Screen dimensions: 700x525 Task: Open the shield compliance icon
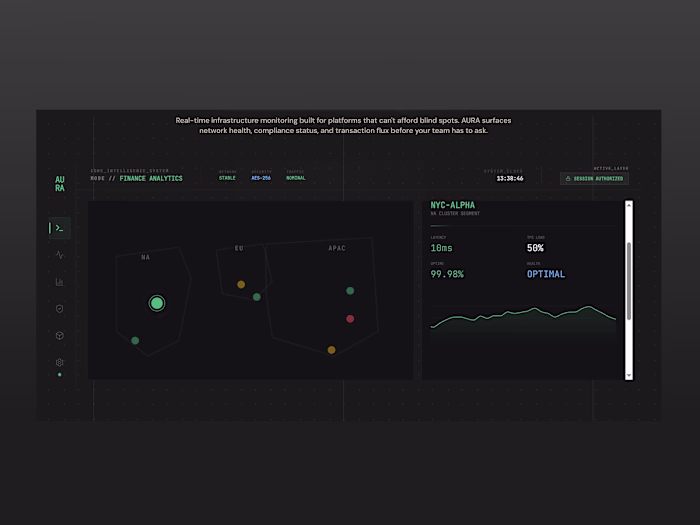click(59, 308)
